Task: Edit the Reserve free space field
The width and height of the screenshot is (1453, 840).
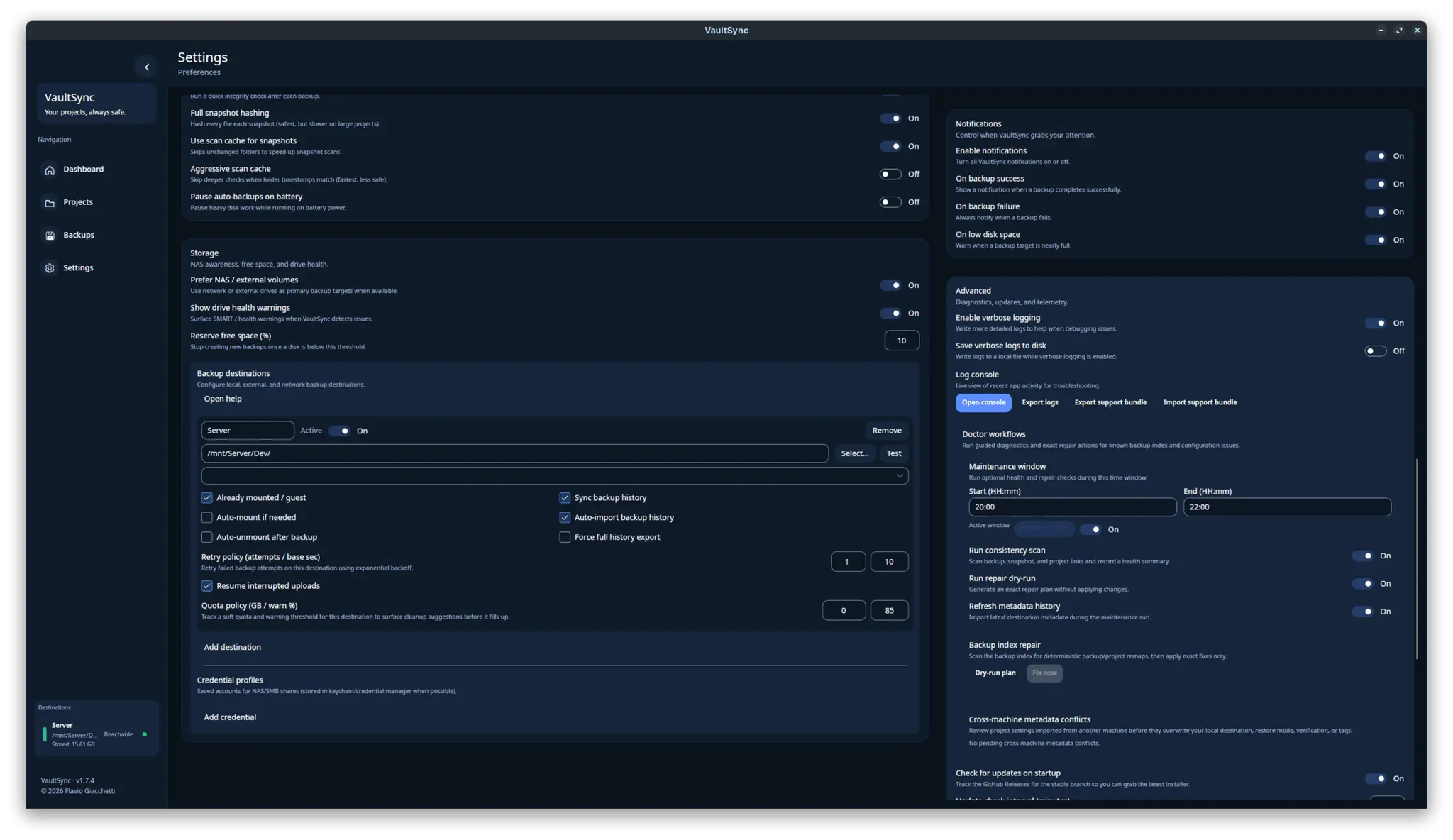Action: [x=902, y=341]
